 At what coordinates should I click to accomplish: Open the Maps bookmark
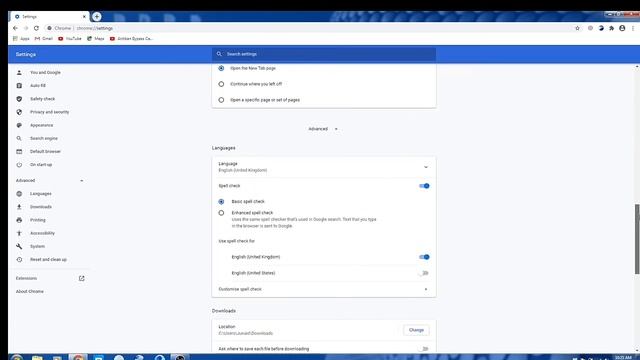click(96, 38)
